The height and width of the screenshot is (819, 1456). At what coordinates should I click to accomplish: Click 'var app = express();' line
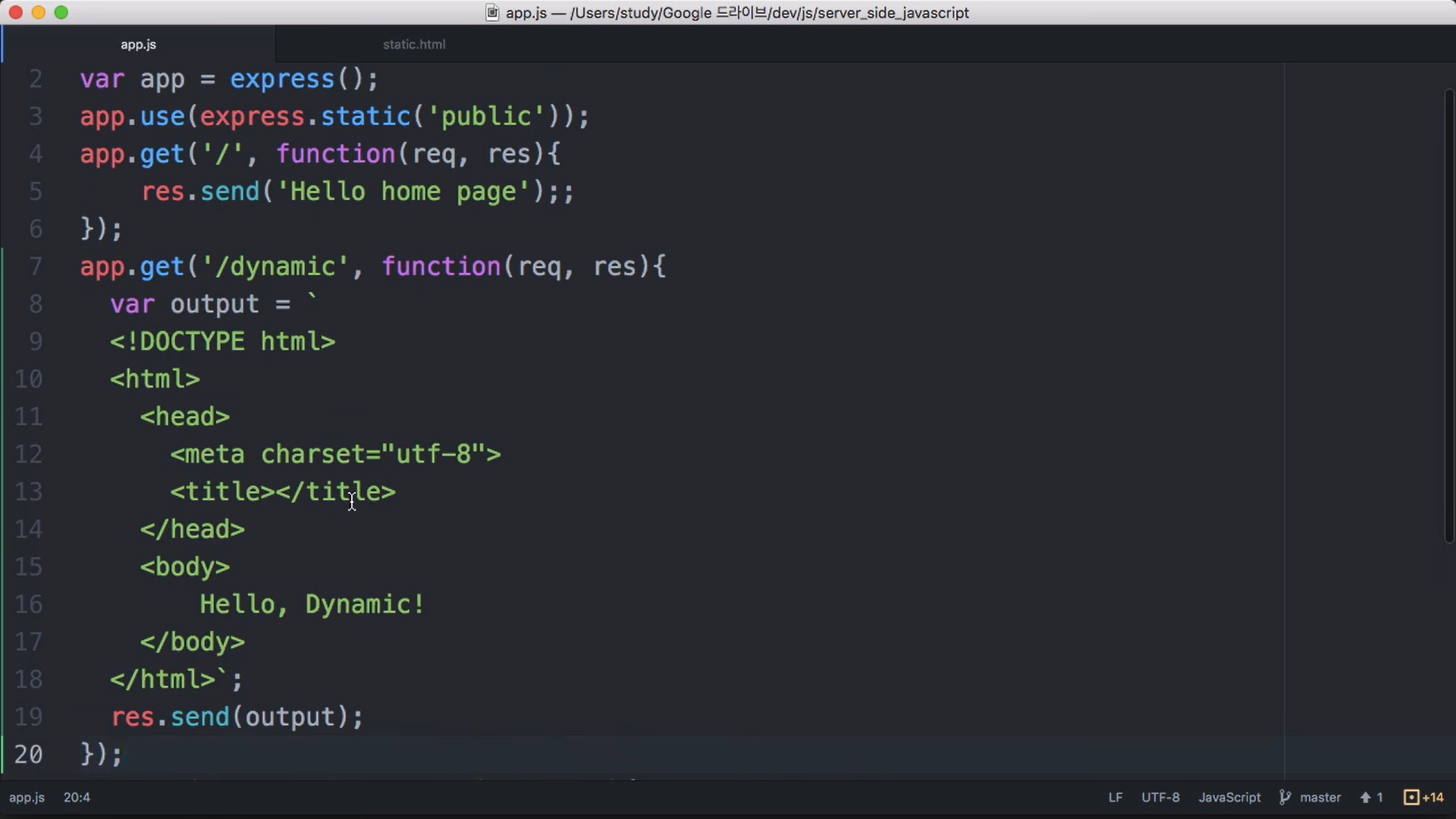(229, 79)
